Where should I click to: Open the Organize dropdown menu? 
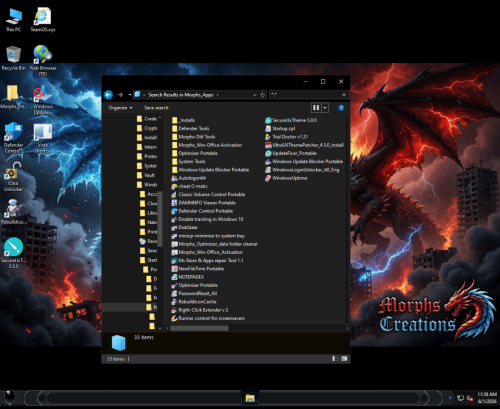[120, 108]
